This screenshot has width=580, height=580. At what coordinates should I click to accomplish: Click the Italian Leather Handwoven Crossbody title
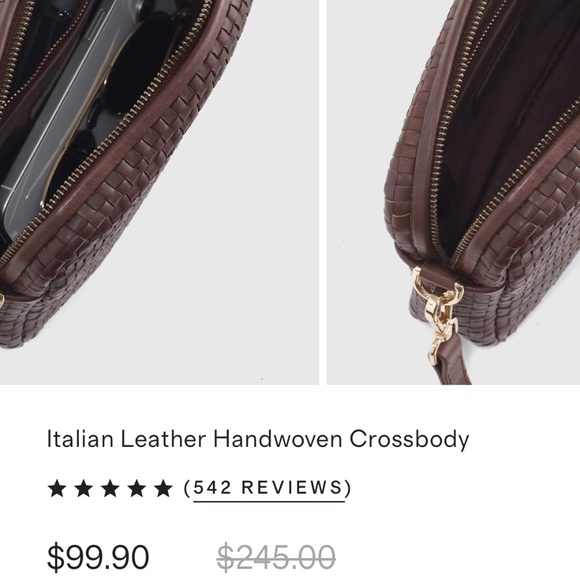tap(258, 439)
